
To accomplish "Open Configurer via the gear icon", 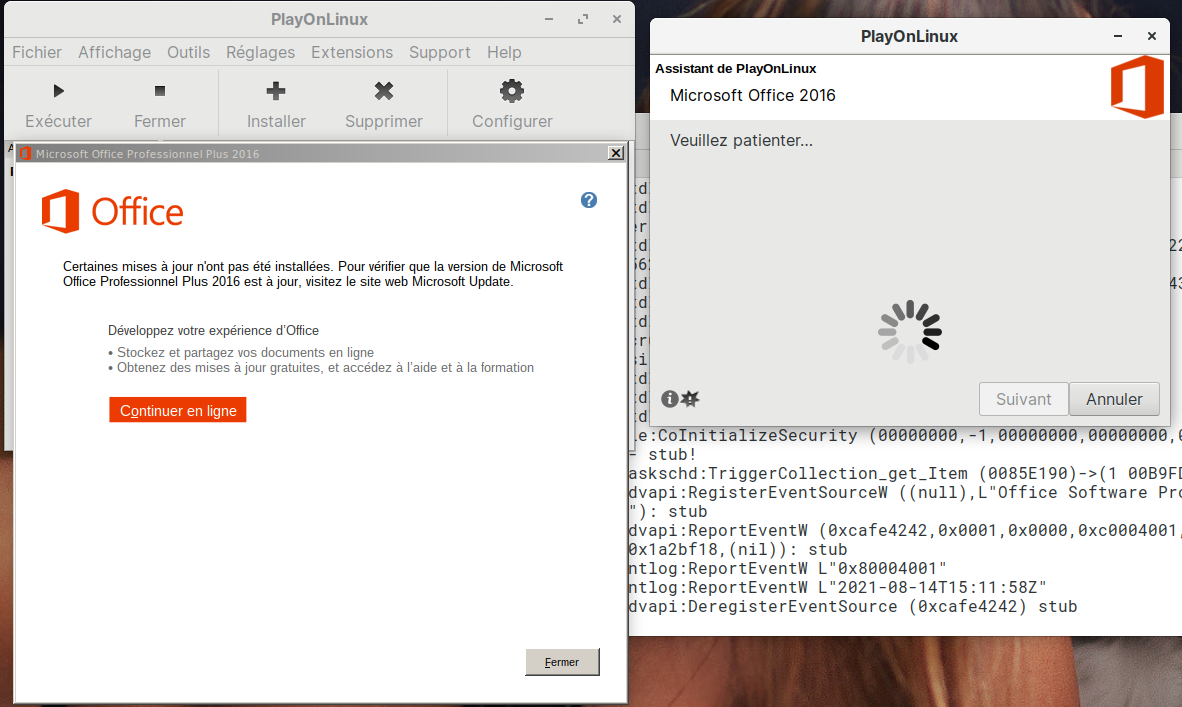I will click(x=512, y=92).
